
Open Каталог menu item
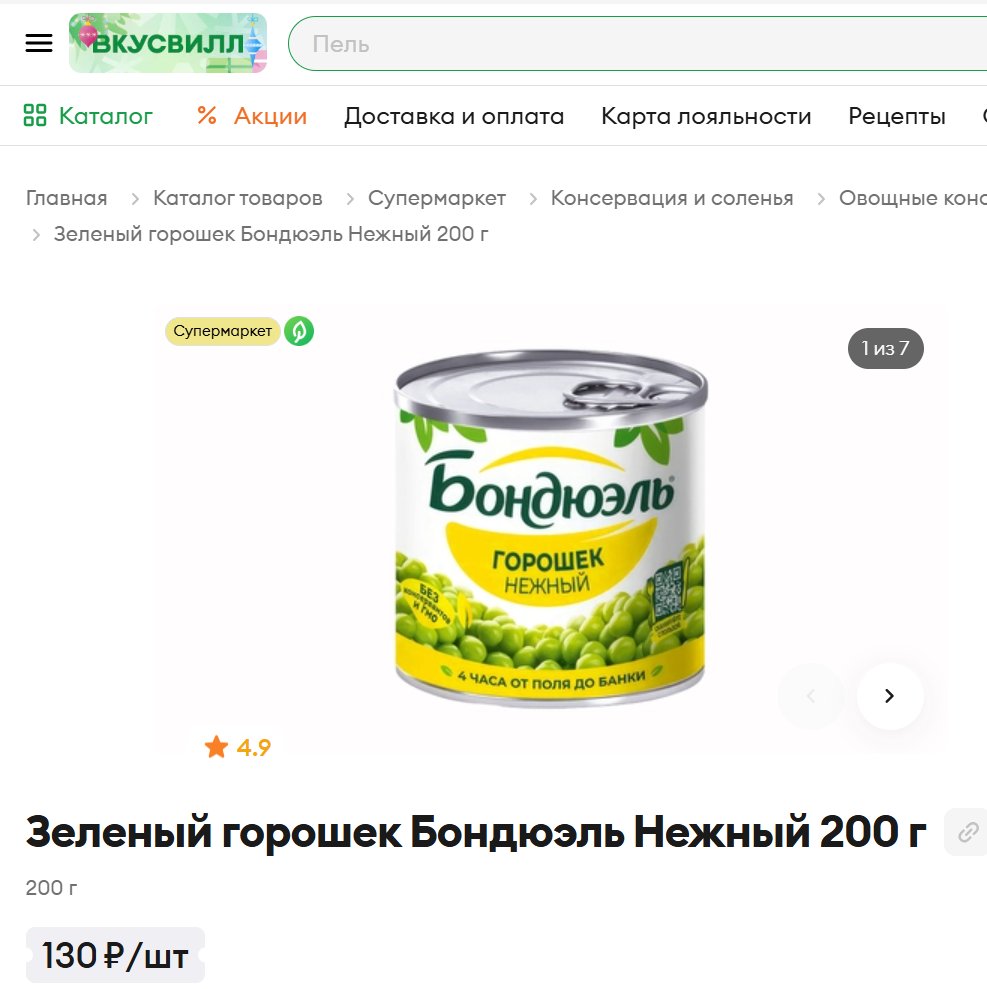tap(106, 116)
